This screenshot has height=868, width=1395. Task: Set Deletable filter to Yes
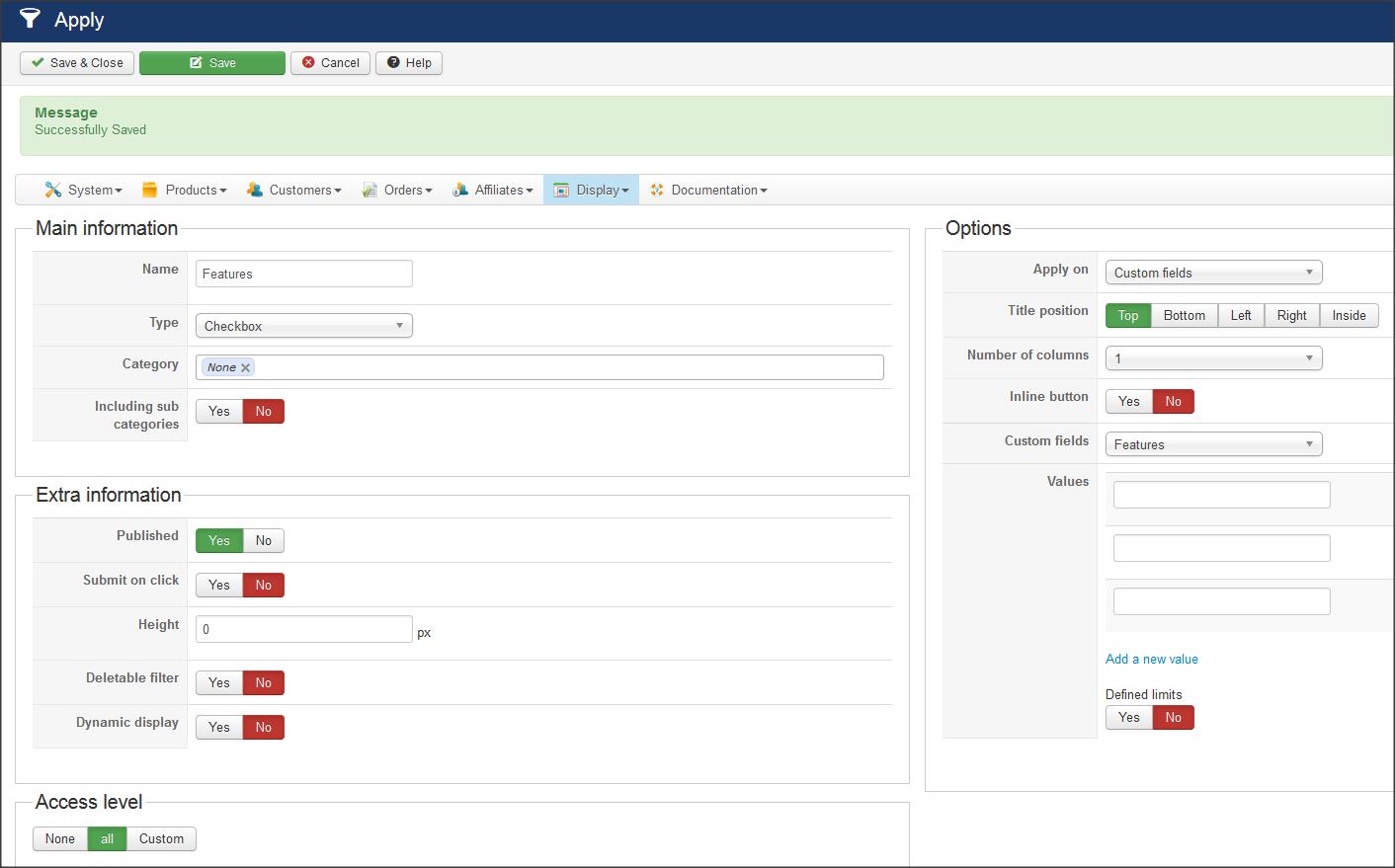[219, 683]
